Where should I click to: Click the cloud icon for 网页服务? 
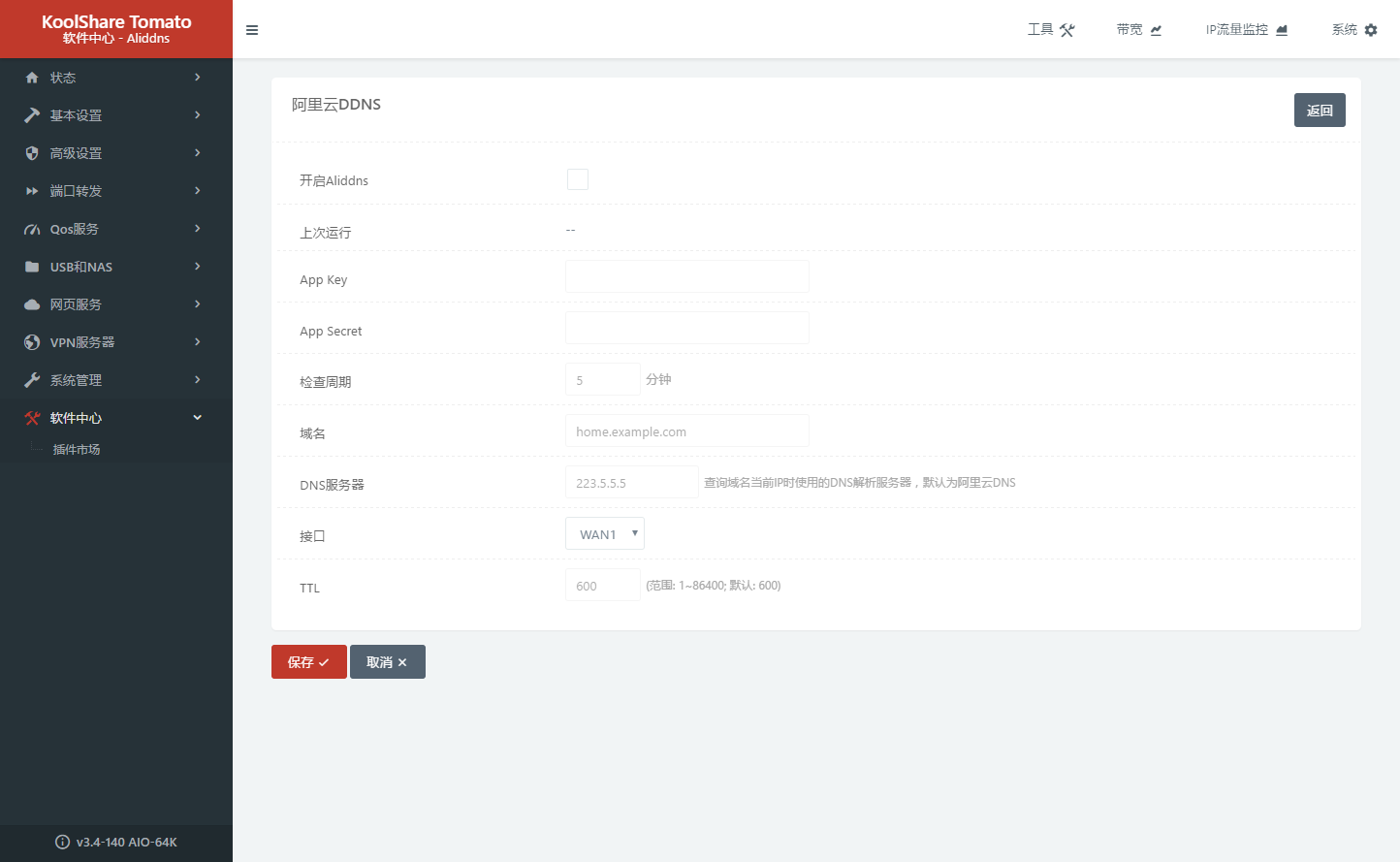coord(32,304)
